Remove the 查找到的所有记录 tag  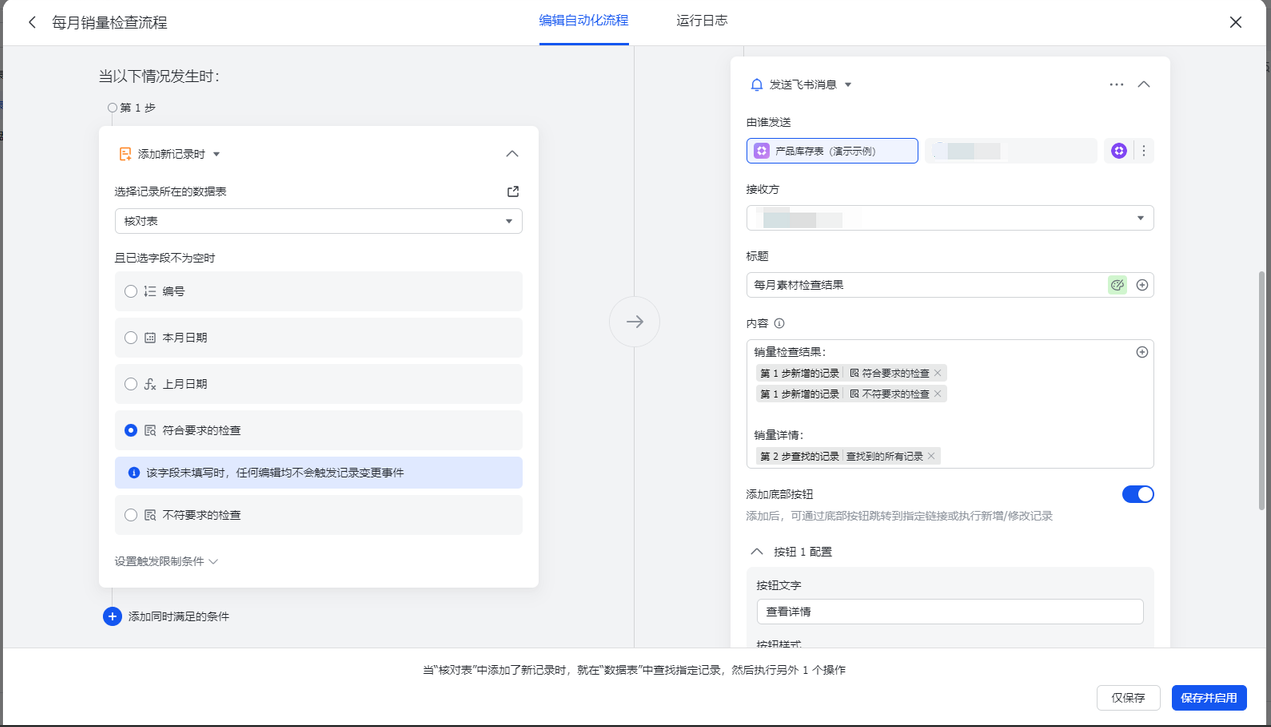point(931,456)
